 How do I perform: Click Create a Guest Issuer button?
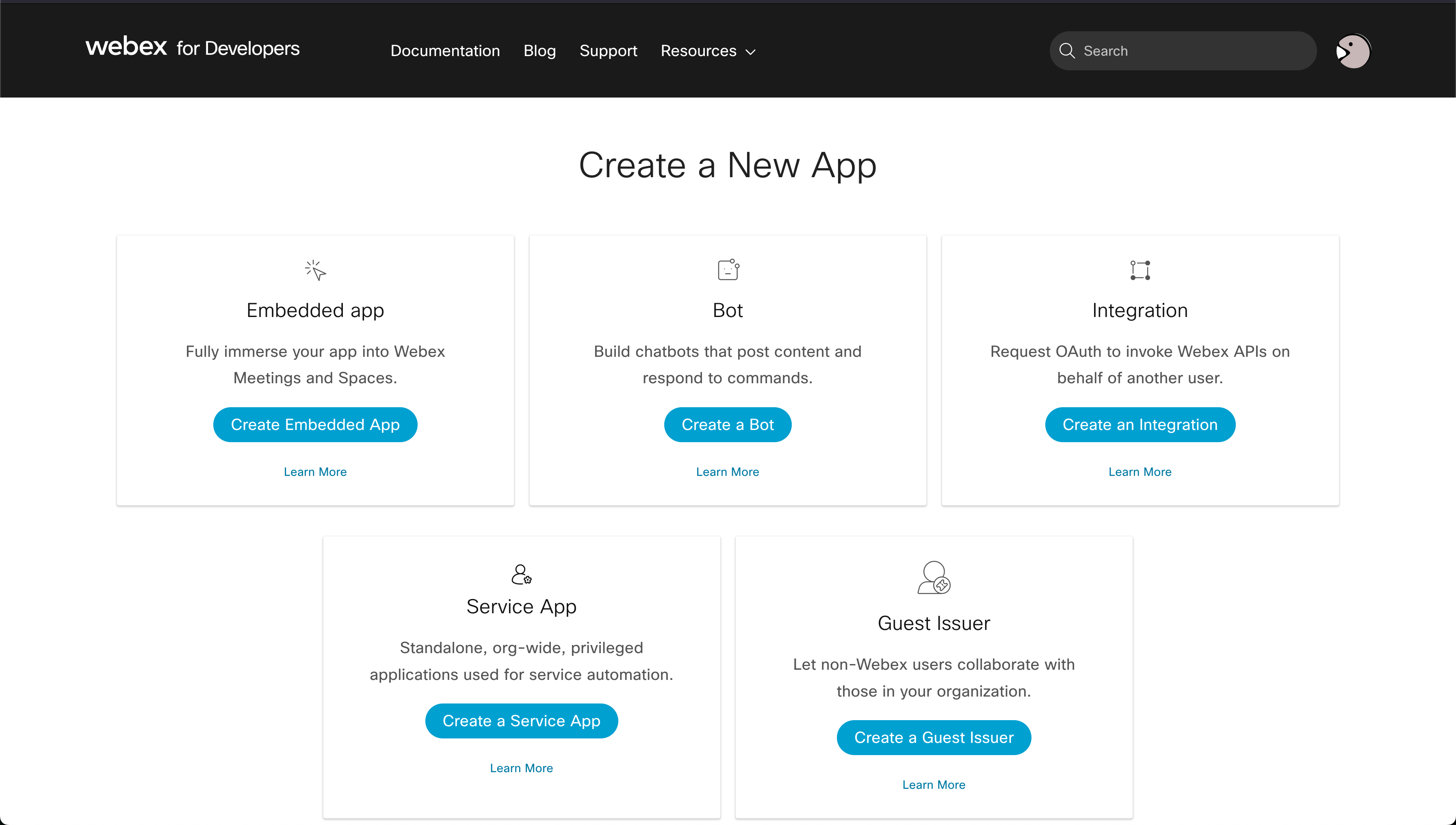pos(934,738)
